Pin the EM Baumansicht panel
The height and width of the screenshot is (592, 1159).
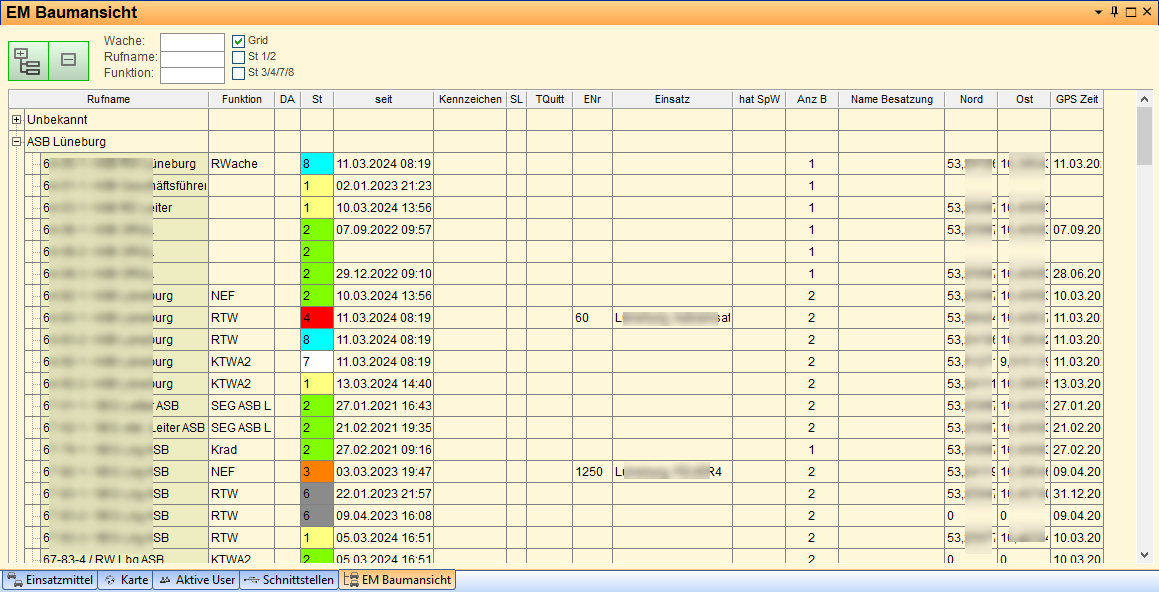tap(1114, 12)
